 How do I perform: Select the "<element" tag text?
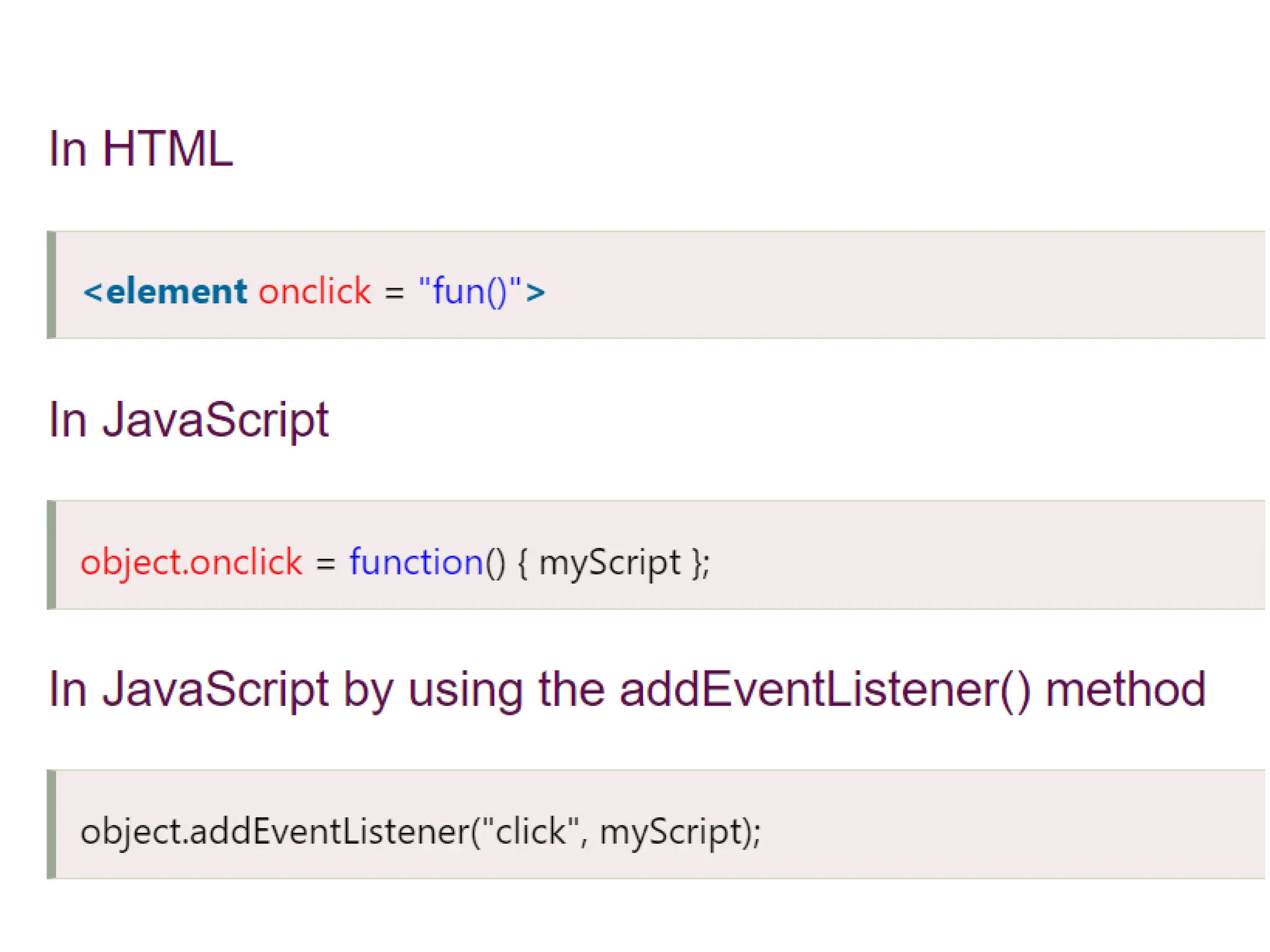click(166, 291)
